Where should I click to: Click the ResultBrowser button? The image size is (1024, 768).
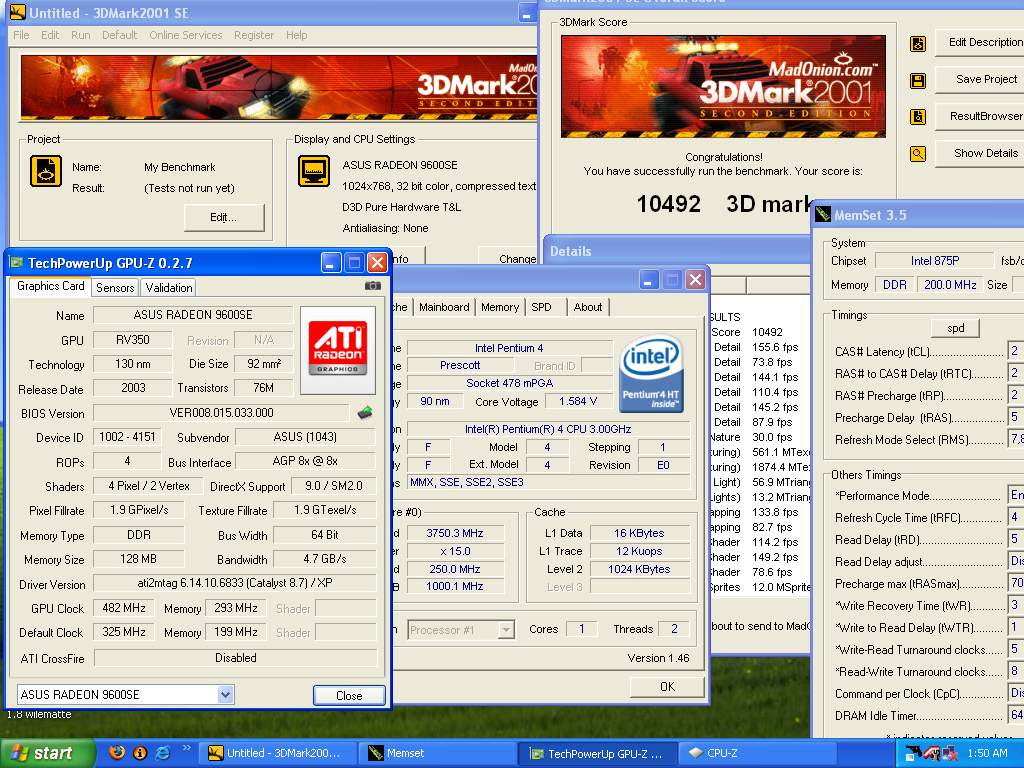pyautogui.click(x=979, y=116)
